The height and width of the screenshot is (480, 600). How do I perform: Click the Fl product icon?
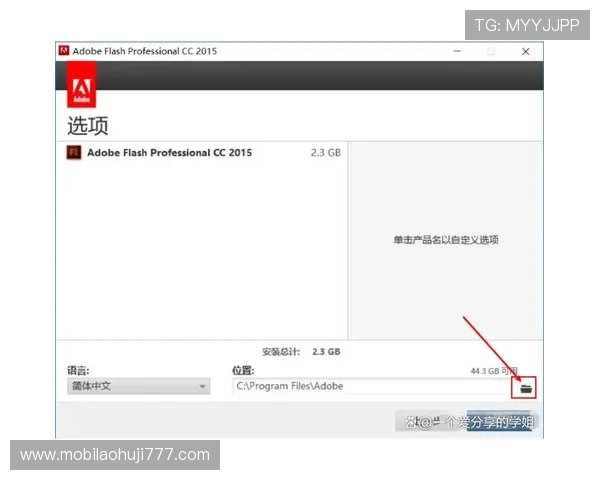(x=73, y=152)
